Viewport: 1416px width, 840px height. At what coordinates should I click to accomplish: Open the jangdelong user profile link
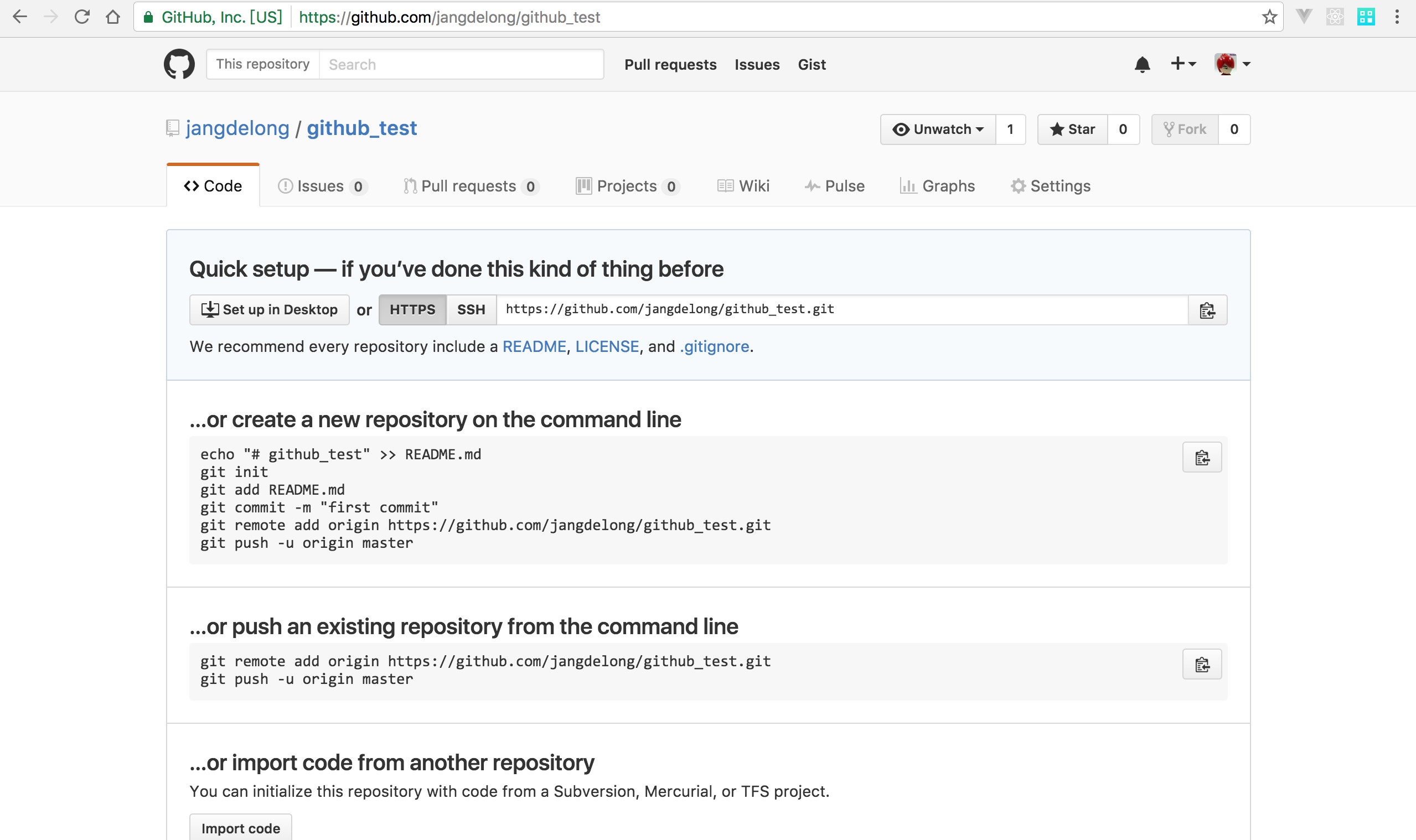point(237,128)
